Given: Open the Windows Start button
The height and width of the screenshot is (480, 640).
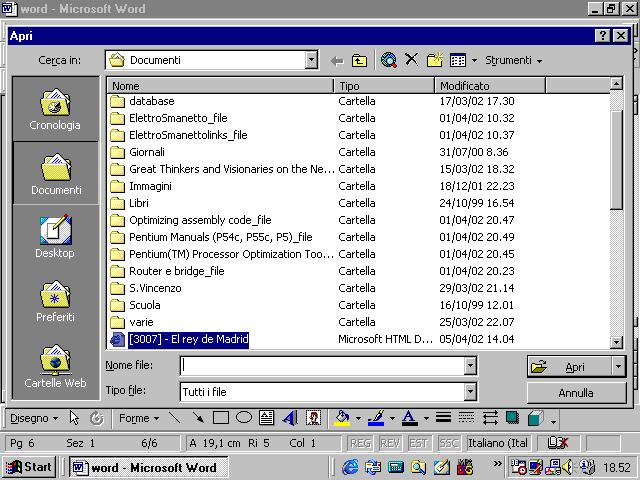Looking at the screenshot, I should 29,467.
